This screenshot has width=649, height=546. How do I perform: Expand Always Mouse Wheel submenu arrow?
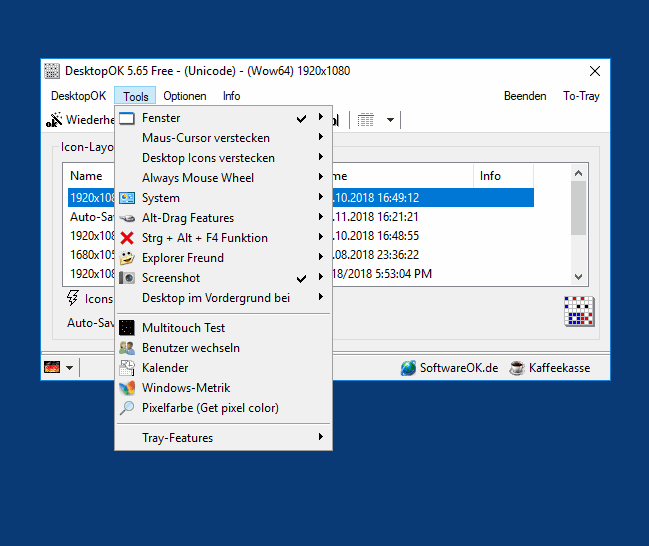(321, 177)
